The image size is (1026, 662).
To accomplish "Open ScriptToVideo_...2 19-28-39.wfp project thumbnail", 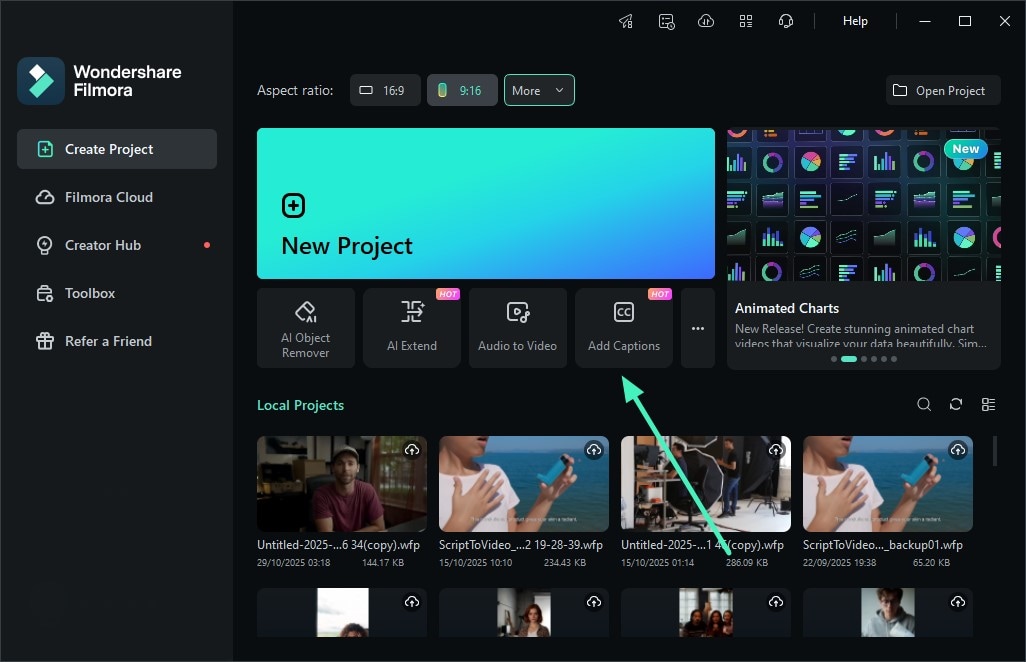I will [x=523, y=484].
